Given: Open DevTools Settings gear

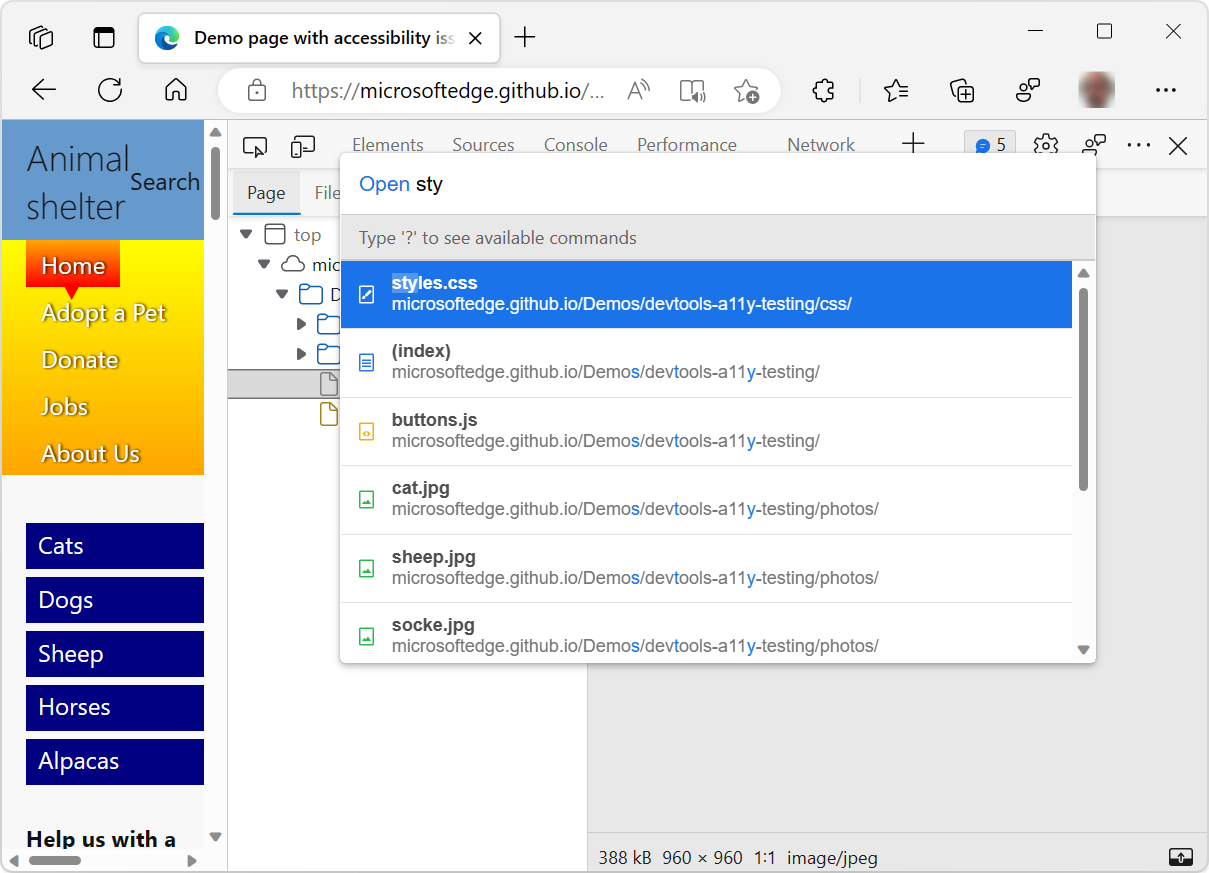Looking at the screenshot, I should tap(1046, 146).
